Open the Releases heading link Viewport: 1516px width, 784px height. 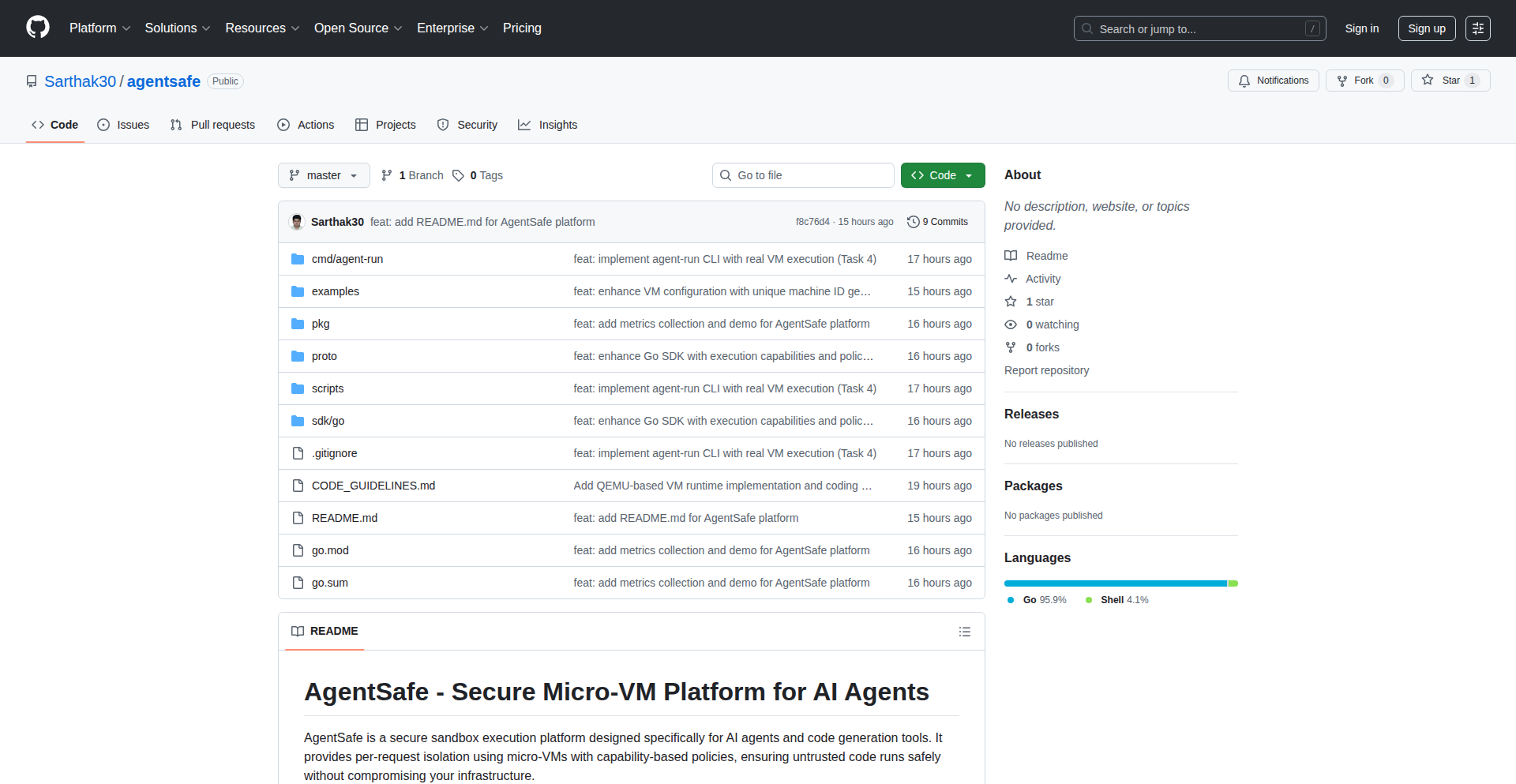[x=1031, y=414]
